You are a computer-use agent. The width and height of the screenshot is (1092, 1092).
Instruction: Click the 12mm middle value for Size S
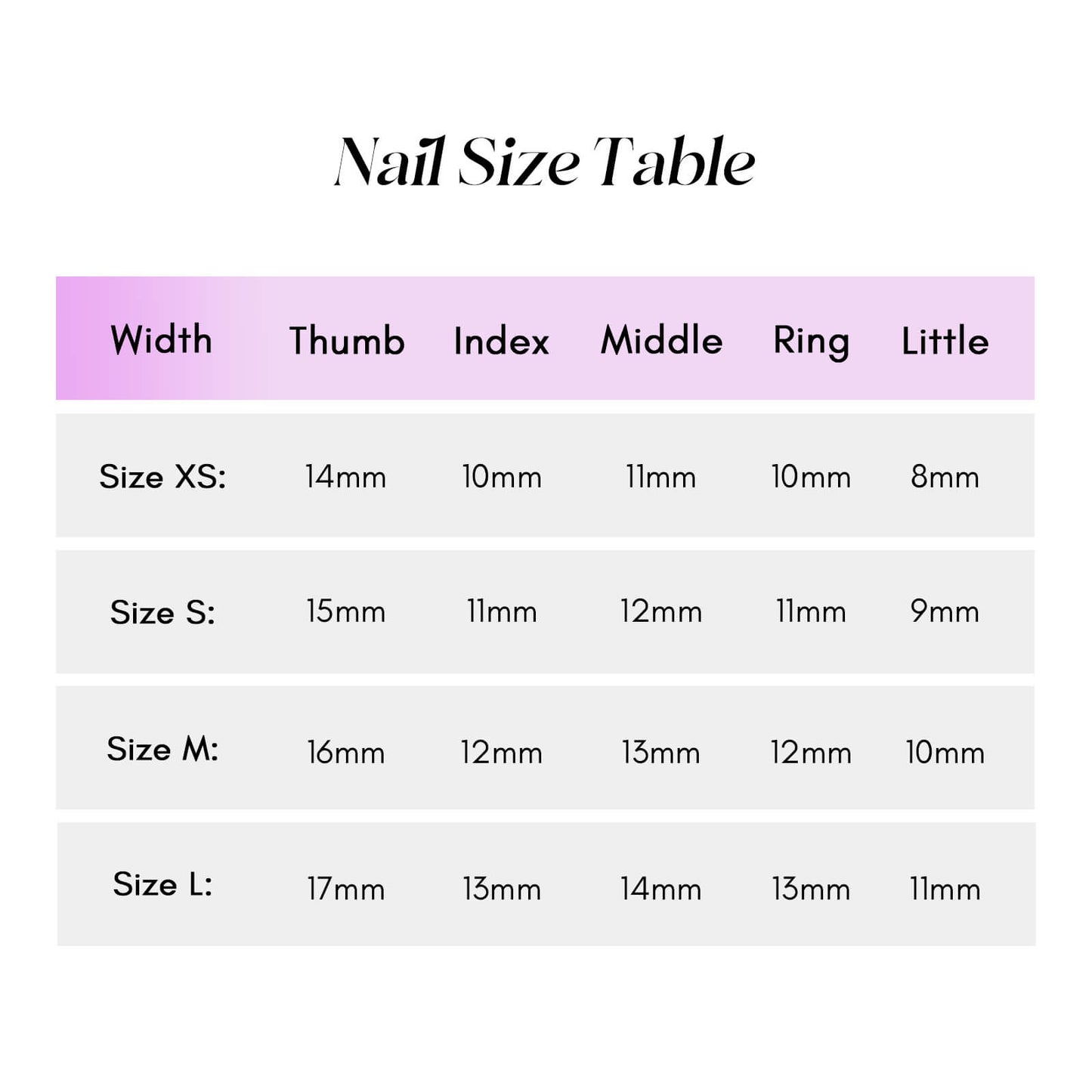[660, 611]
